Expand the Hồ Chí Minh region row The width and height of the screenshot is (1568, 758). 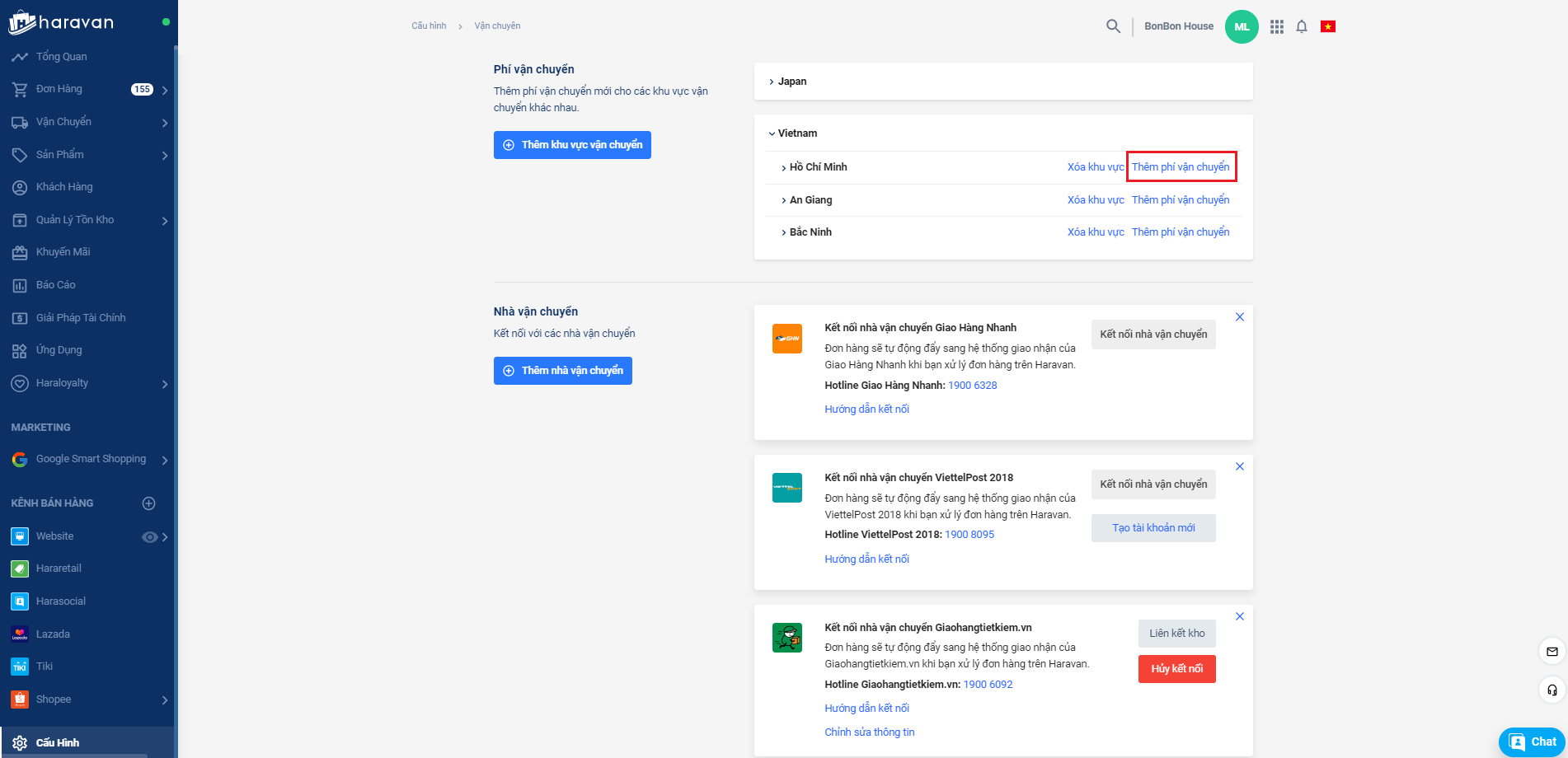tap(817, 167)
